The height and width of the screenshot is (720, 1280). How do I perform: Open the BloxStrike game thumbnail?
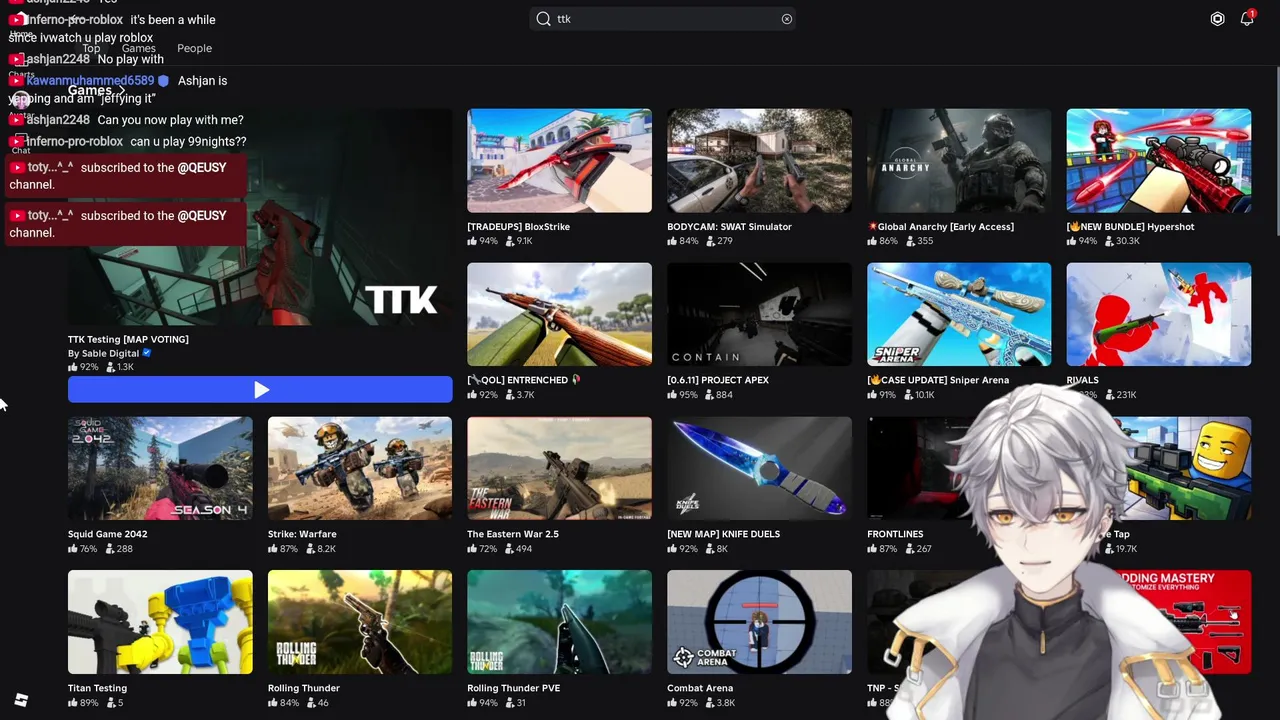coord(559,161)
